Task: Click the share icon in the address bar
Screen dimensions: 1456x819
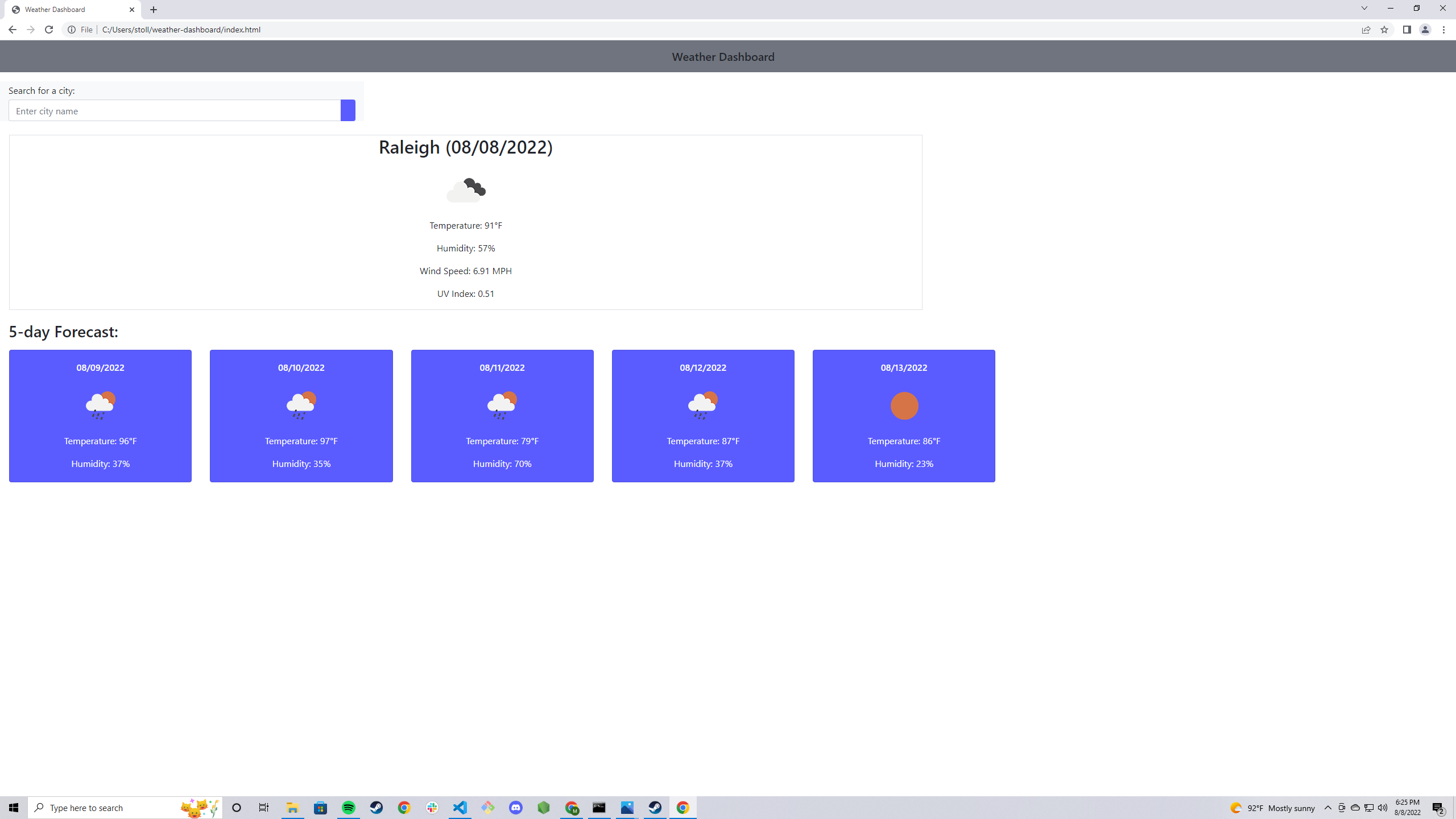Action: [1366, 30]
